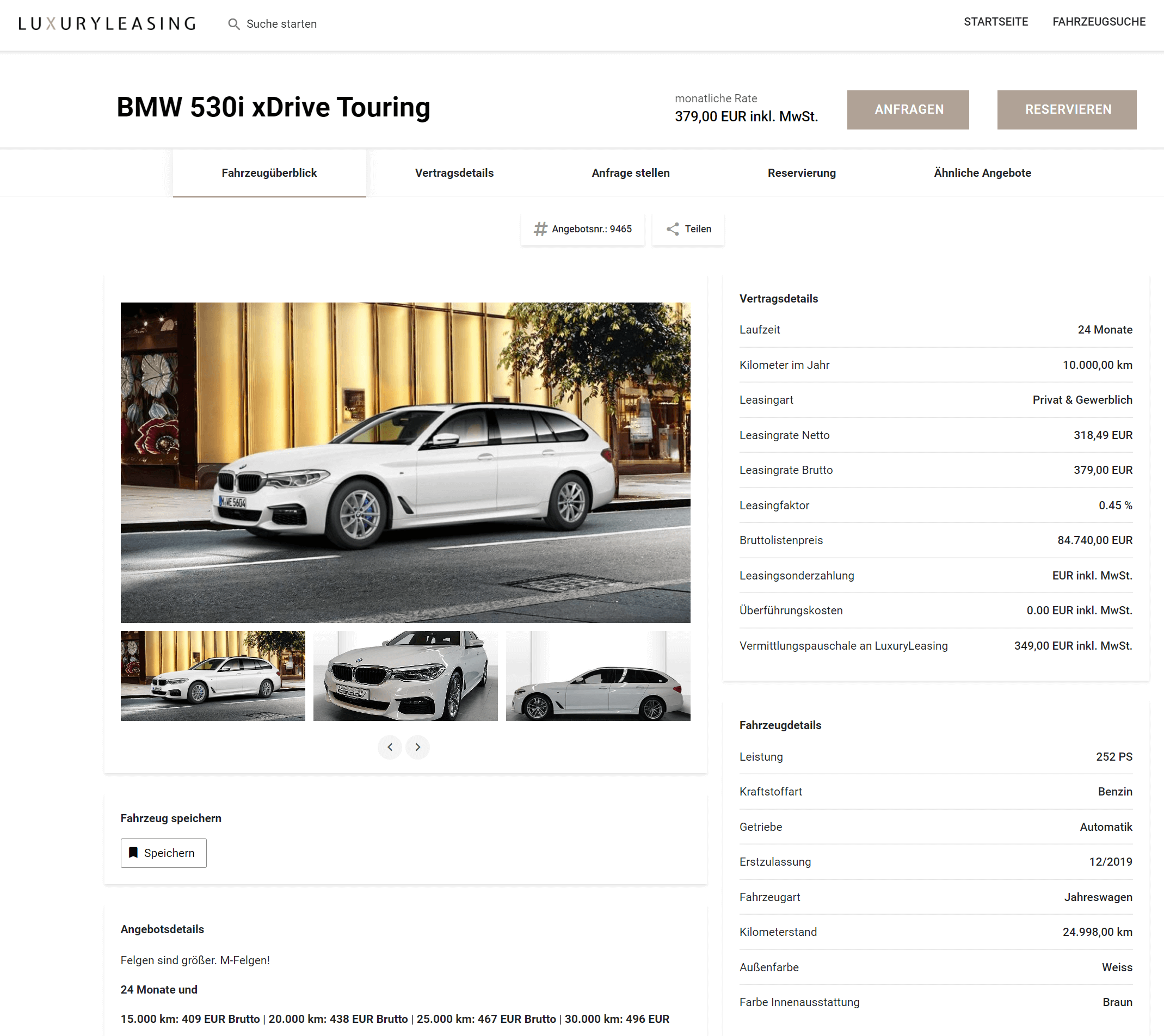Click the Leistung 252 PS value
1164x1036 pixels.
1114,757
